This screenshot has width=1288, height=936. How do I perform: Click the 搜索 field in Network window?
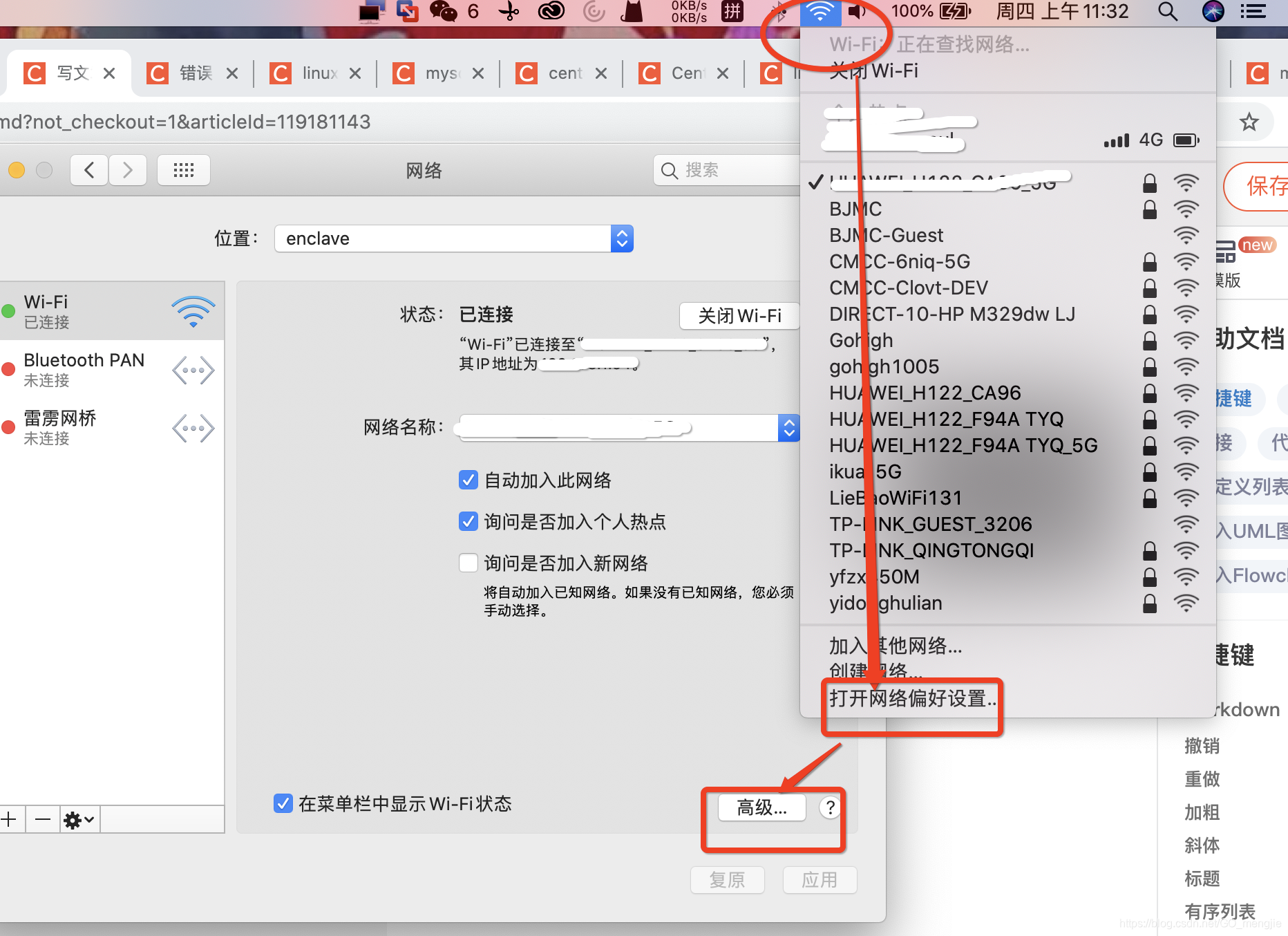[x=727, y=170]
